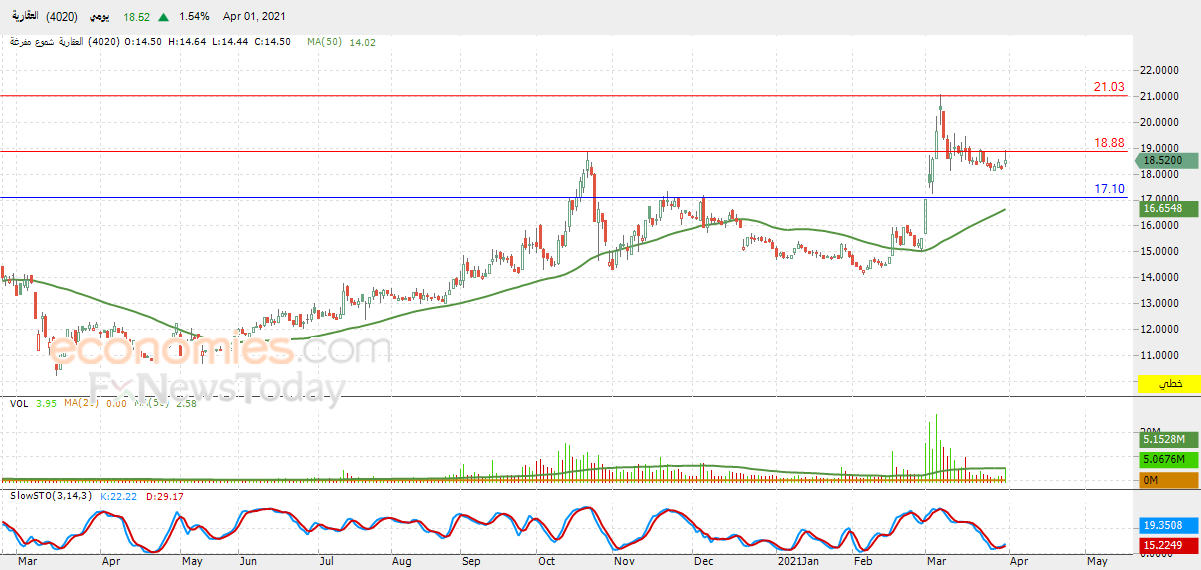
Task: Click the blue stochastic tag 19.3508
Action: [1168, 524]
